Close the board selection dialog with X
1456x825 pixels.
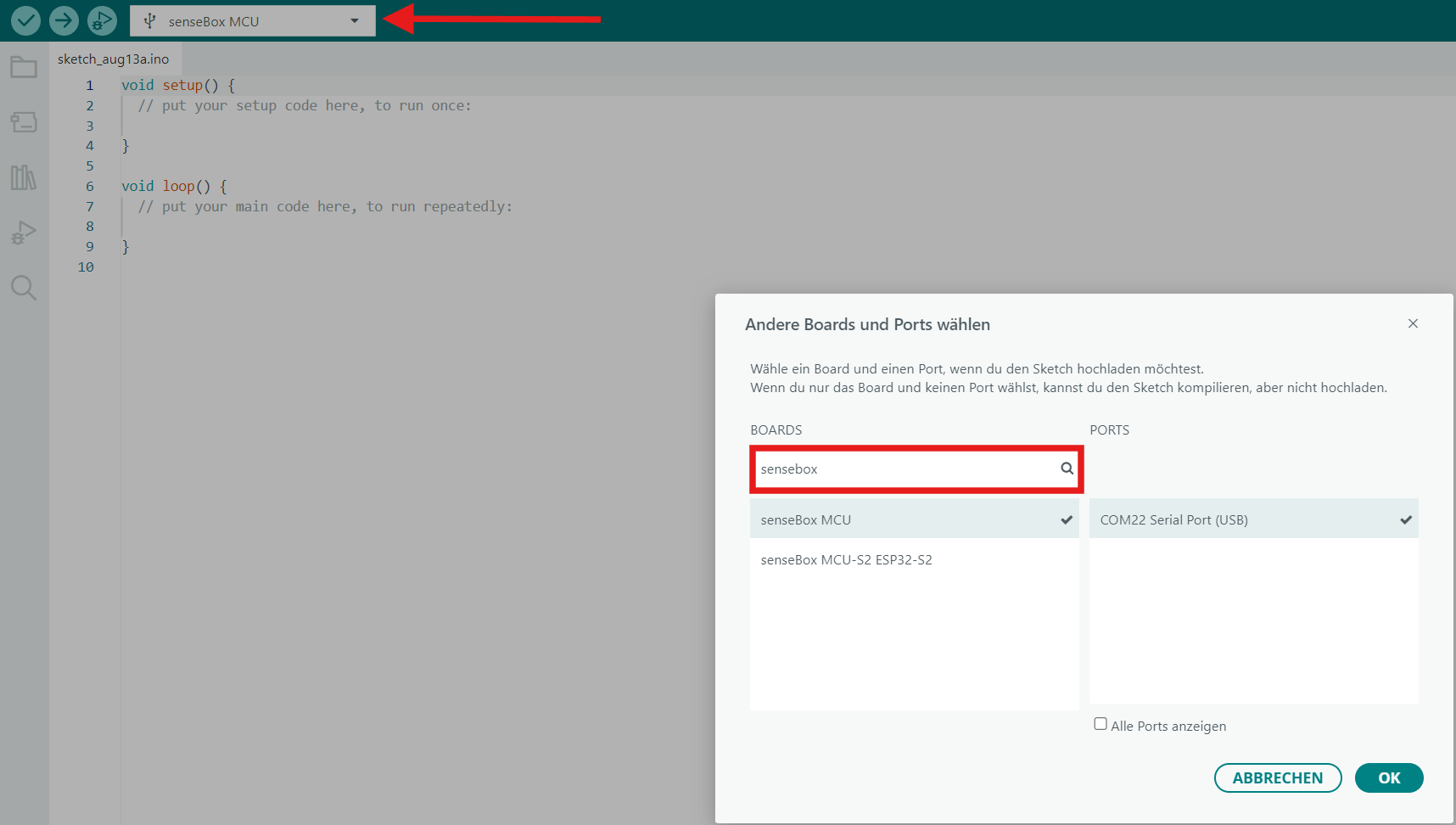pyautogui.click(x=1413, y=323)
